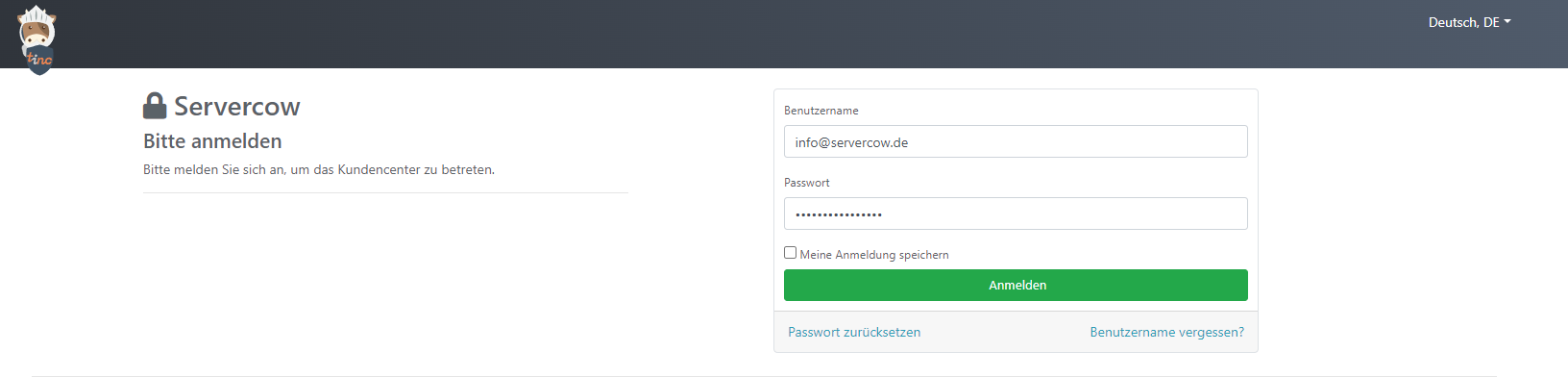This screenshot has height=377, width=1568.
Task: Click the padlock icon beside Servercow
Action: click(155, 106)
